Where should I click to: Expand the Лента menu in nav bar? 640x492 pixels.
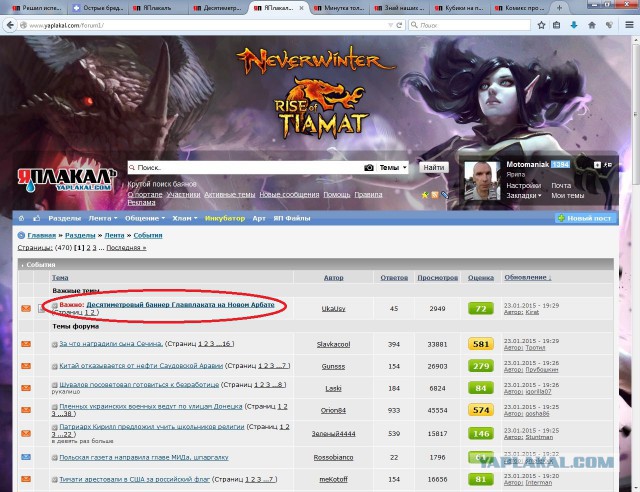click(x=103, y=218)
